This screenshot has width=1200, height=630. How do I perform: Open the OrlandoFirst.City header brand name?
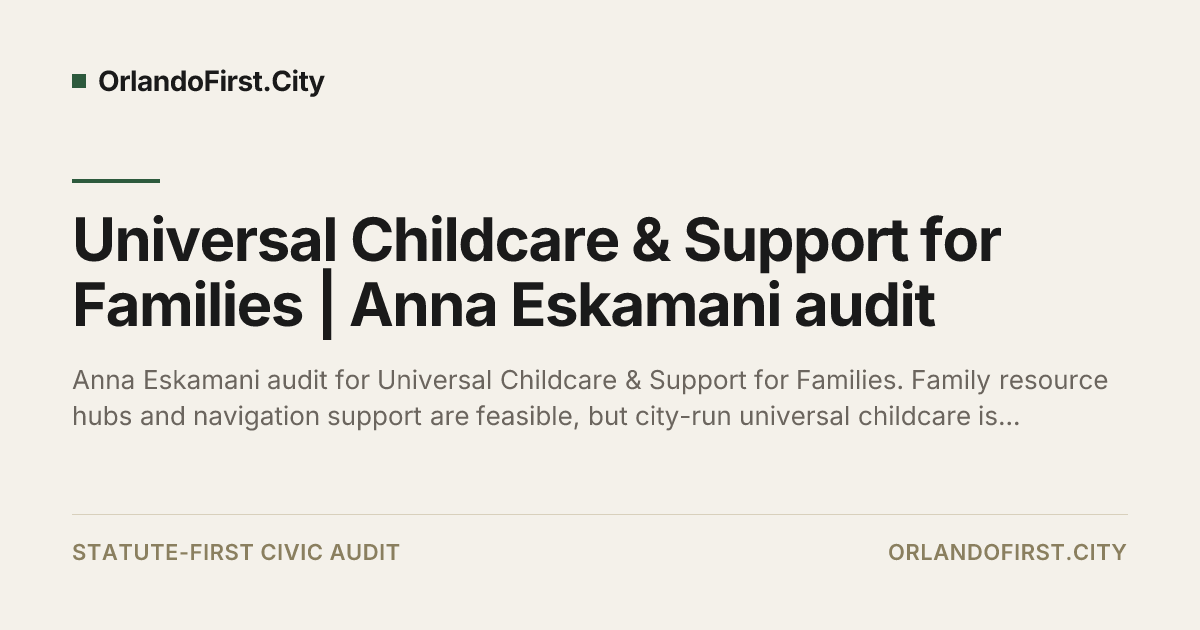pos(211,82)
